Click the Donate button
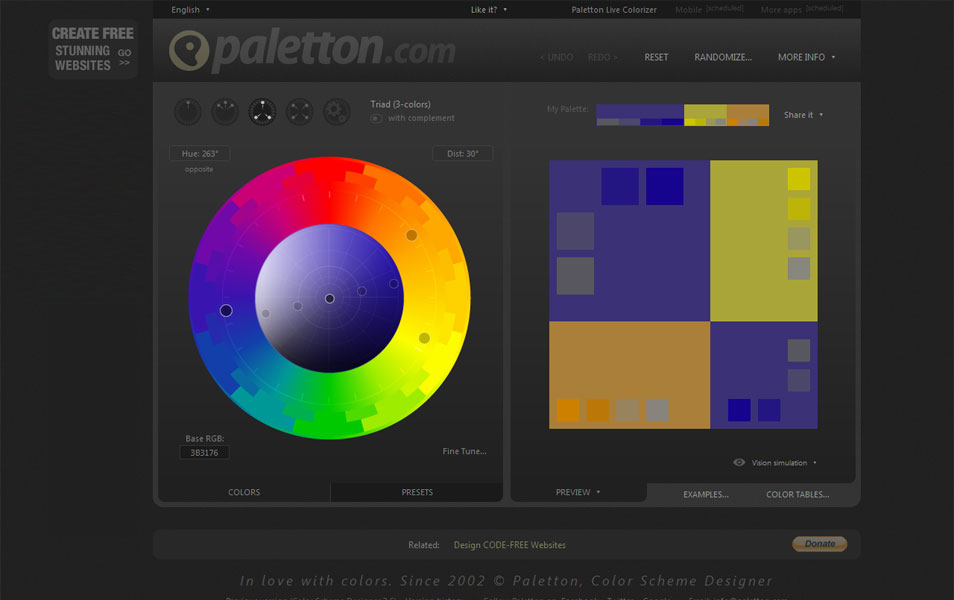954x600 pixels. 820,544
